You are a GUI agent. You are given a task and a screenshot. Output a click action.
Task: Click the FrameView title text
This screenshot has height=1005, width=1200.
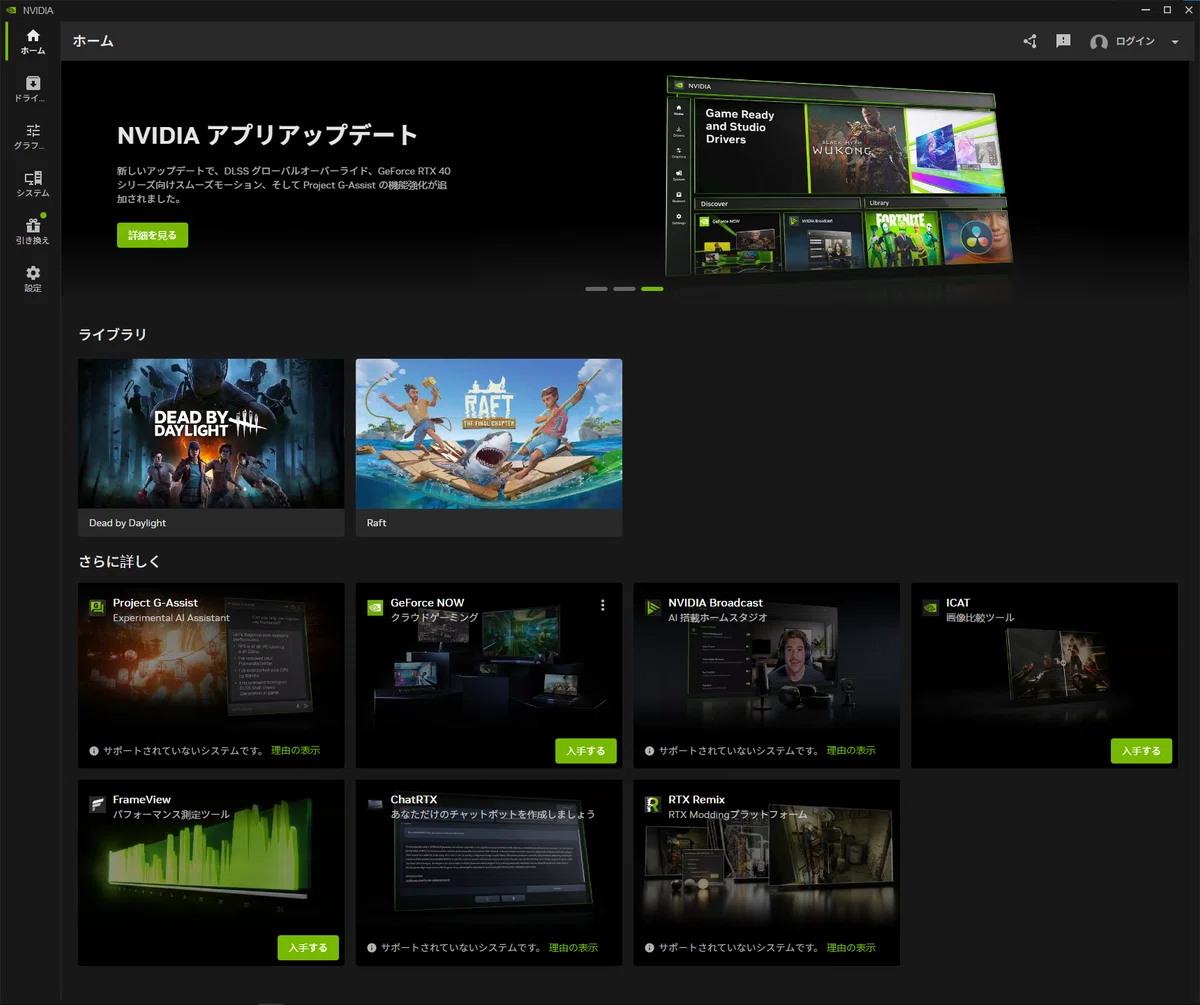point(142,800)
